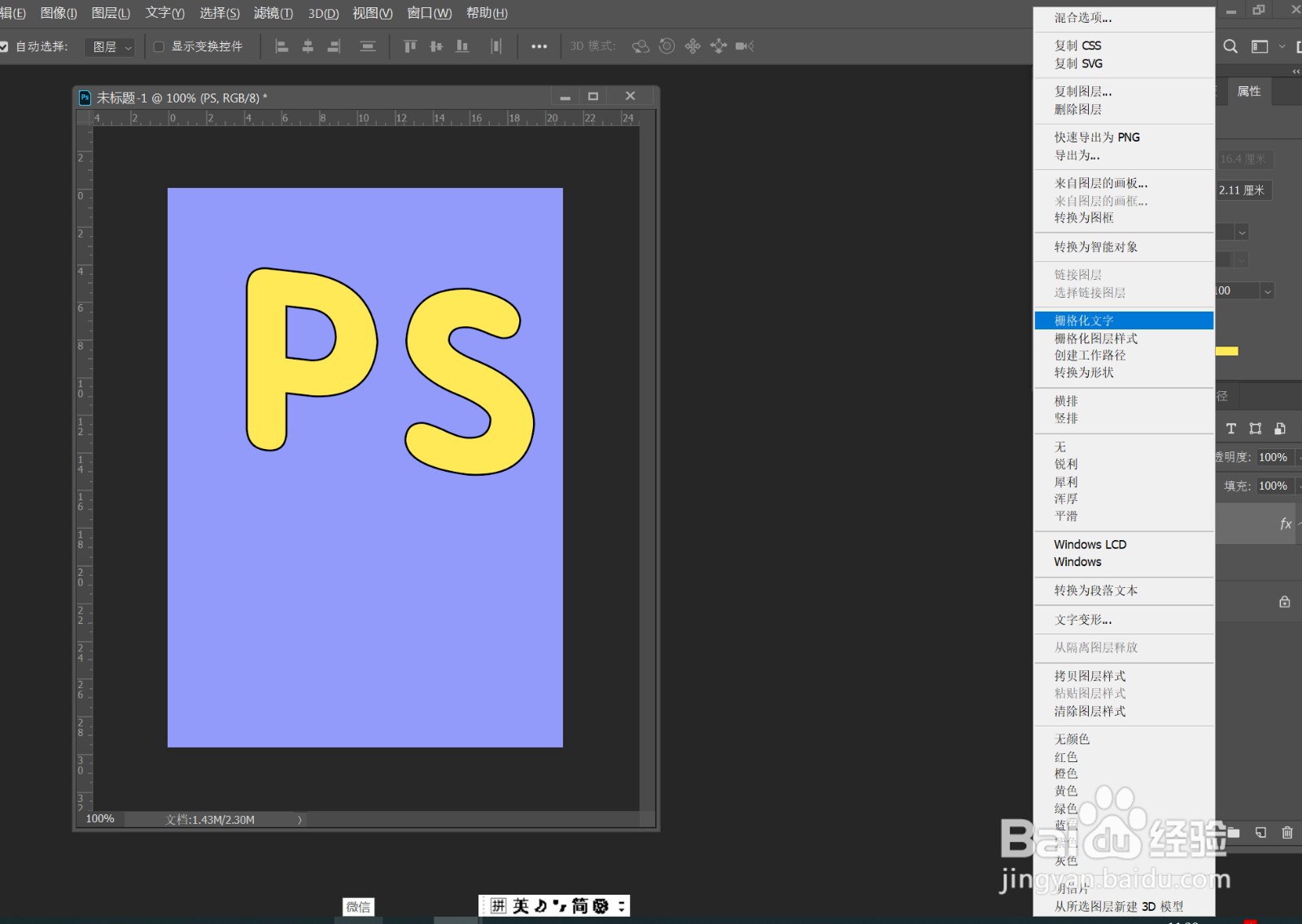This screenshot has width=1302, height=924.
Task: Click the 3D pan object icon
Action: (693, 46)
